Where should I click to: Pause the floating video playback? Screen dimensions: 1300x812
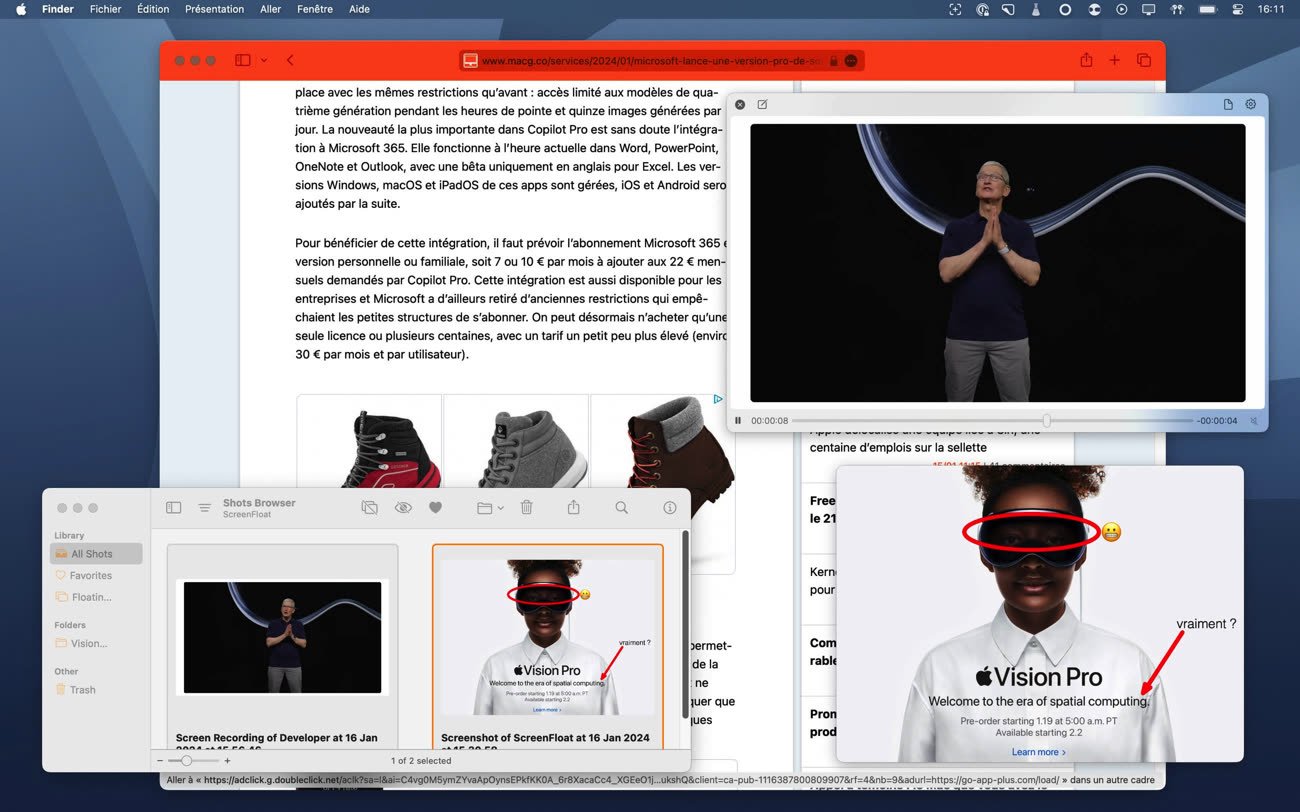pos(738,421)
